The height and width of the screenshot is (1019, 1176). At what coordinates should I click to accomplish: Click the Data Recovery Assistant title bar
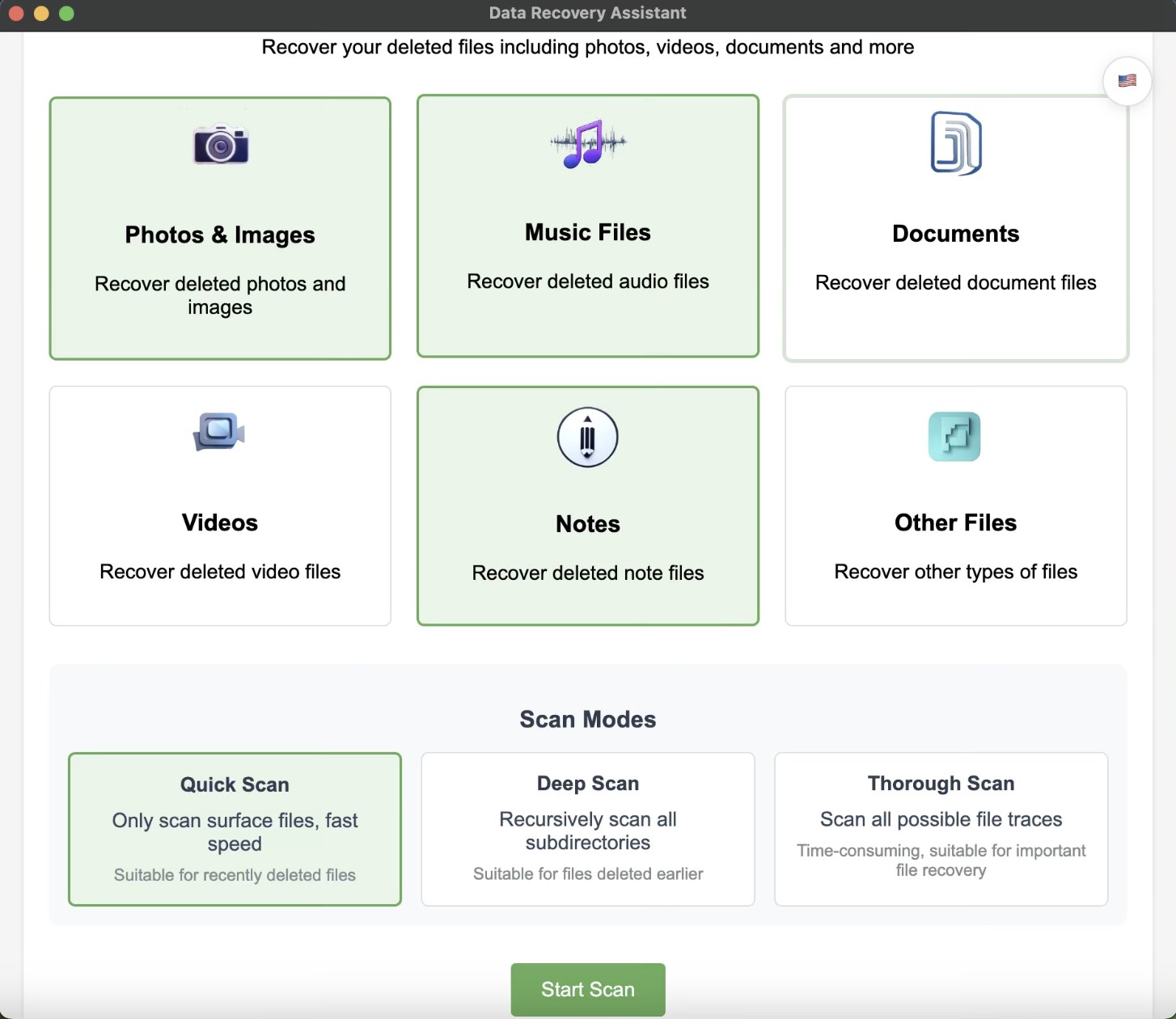[587, 12]
